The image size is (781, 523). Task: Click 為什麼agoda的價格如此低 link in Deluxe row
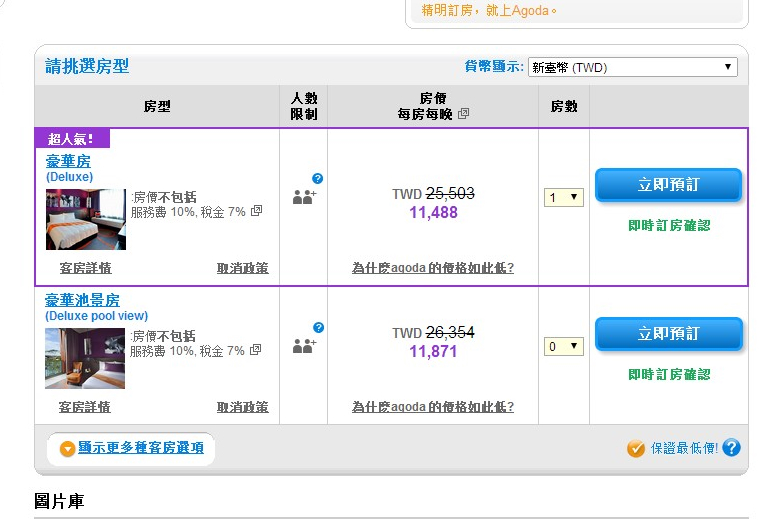(433, 268)
